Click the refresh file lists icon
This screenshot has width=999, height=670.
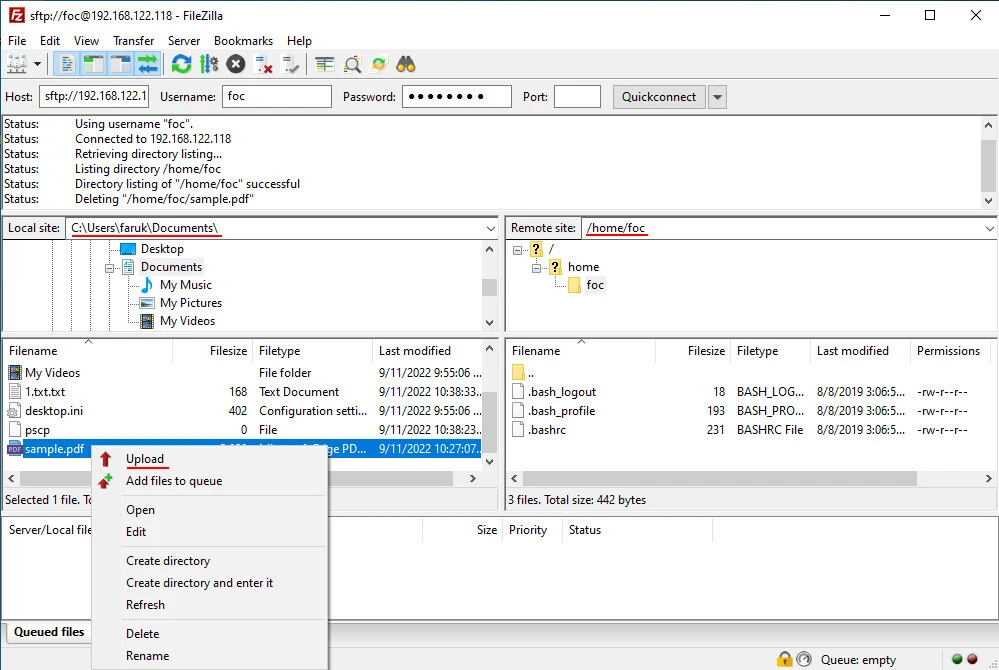[x=181, y=64]
